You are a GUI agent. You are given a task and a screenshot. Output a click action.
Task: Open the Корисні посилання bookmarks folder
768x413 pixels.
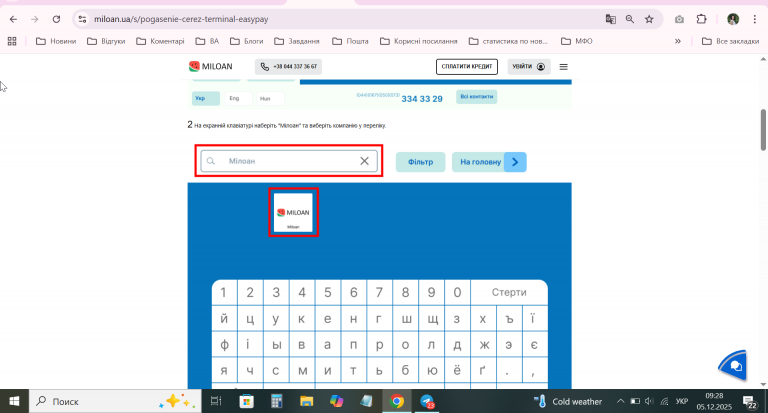click(419, 41)
